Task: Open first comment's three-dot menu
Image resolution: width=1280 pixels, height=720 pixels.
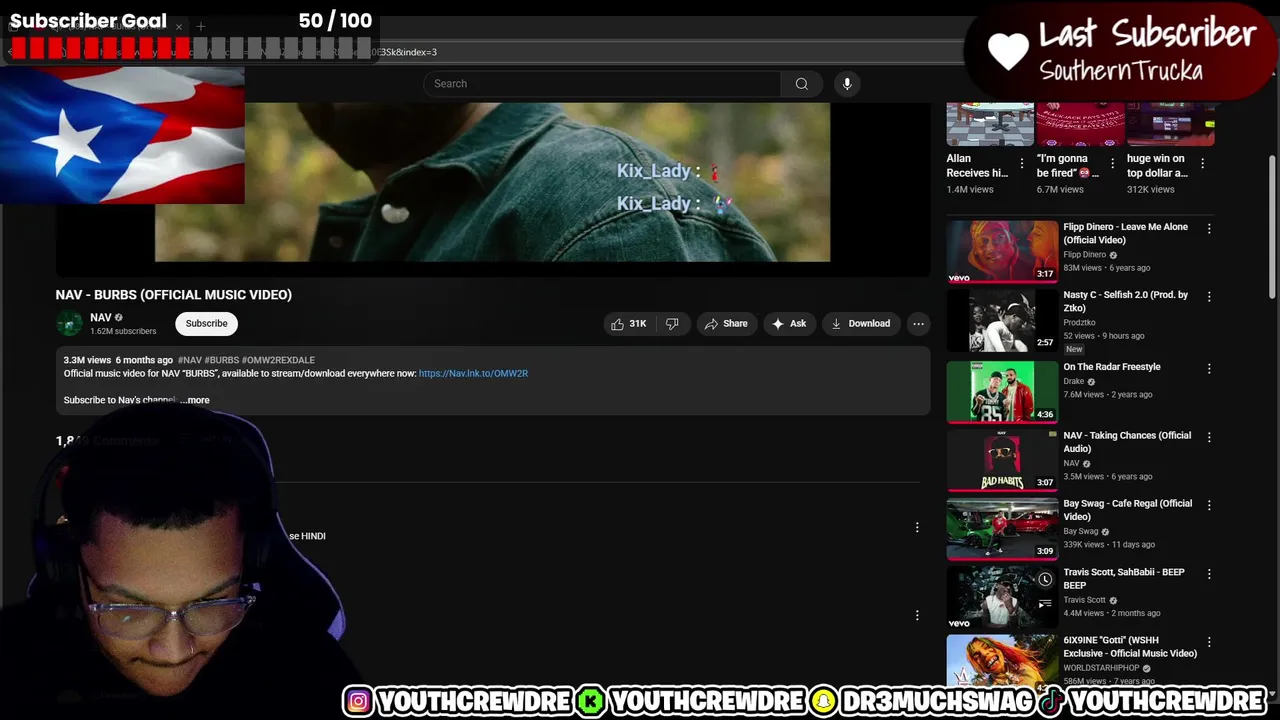Action: coord(917,527)
